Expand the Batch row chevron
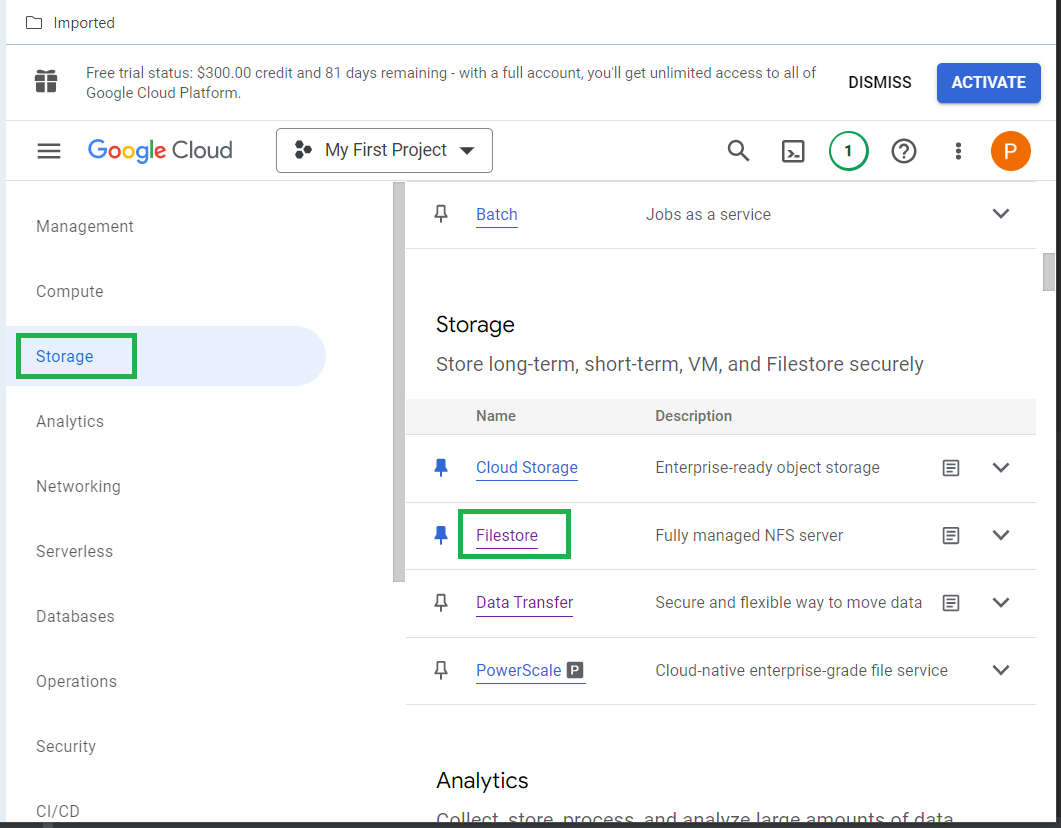Image resolution: width=1061 pixels, height=828 pixels. click(x=1001, y=214)
